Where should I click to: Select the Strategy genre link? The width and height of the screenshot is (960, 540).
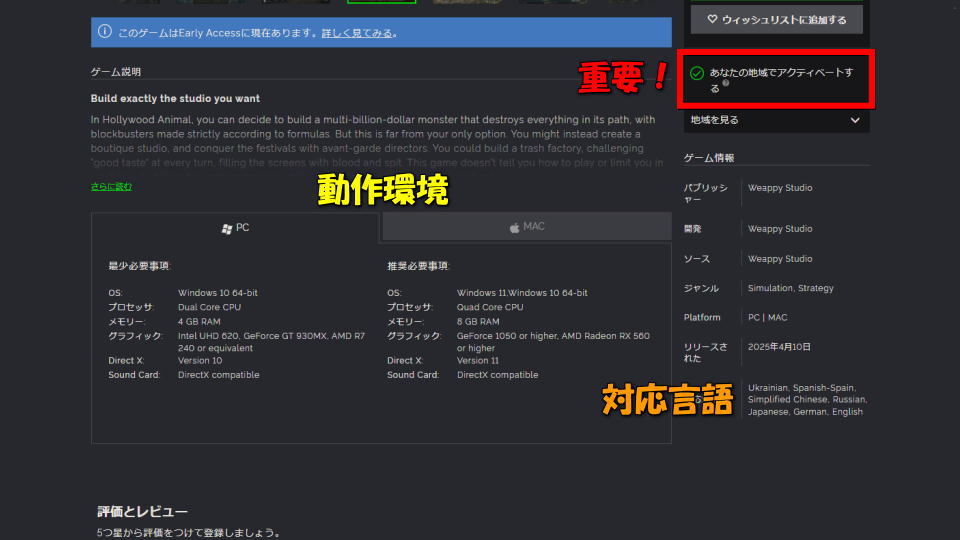(x=816, y=288)
